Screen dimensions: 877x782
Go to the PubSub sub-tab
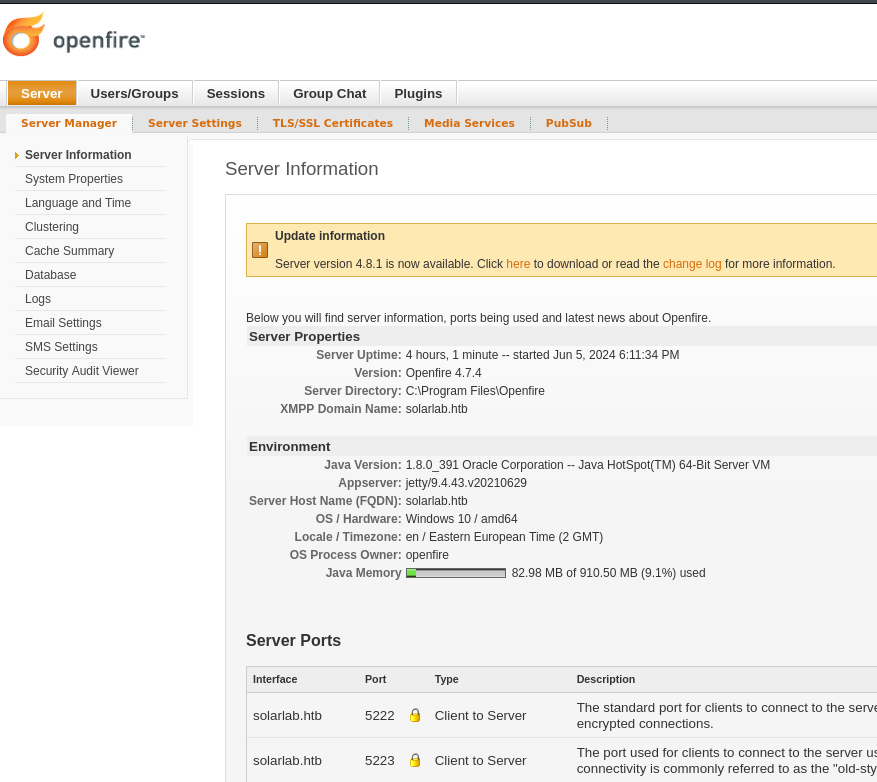pos(568,123)
